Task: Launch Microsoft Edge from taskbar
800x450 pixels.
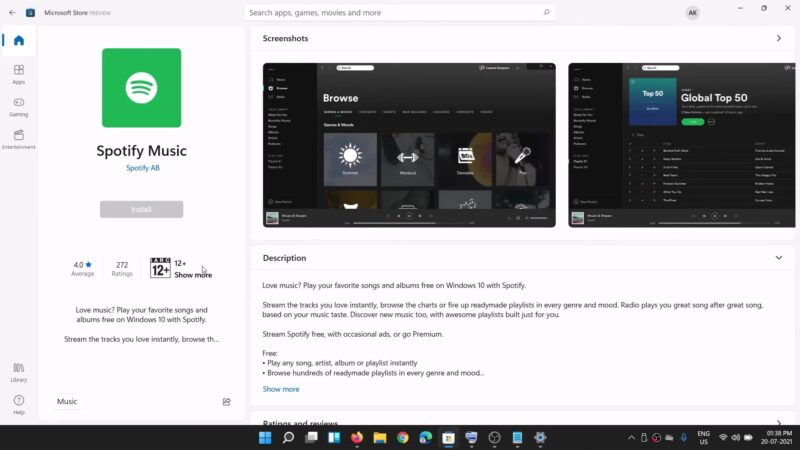Action: coord(426,438)
